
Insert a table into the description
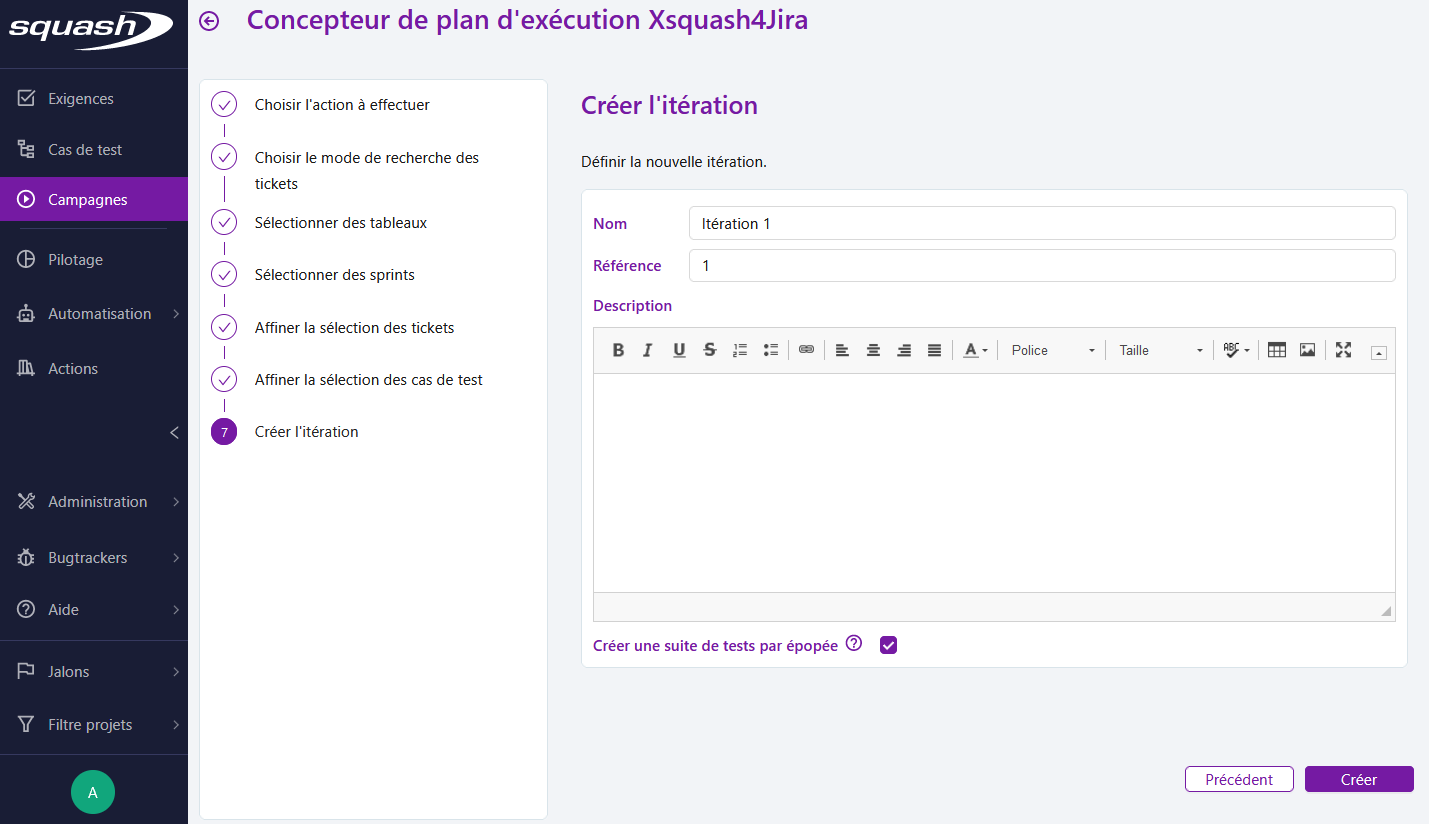1276,350
